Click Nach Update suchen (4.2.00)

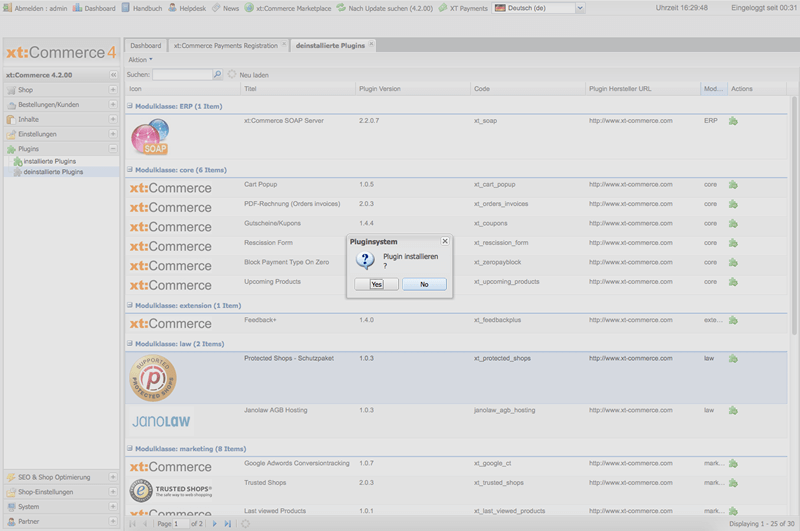pos(385,8)
